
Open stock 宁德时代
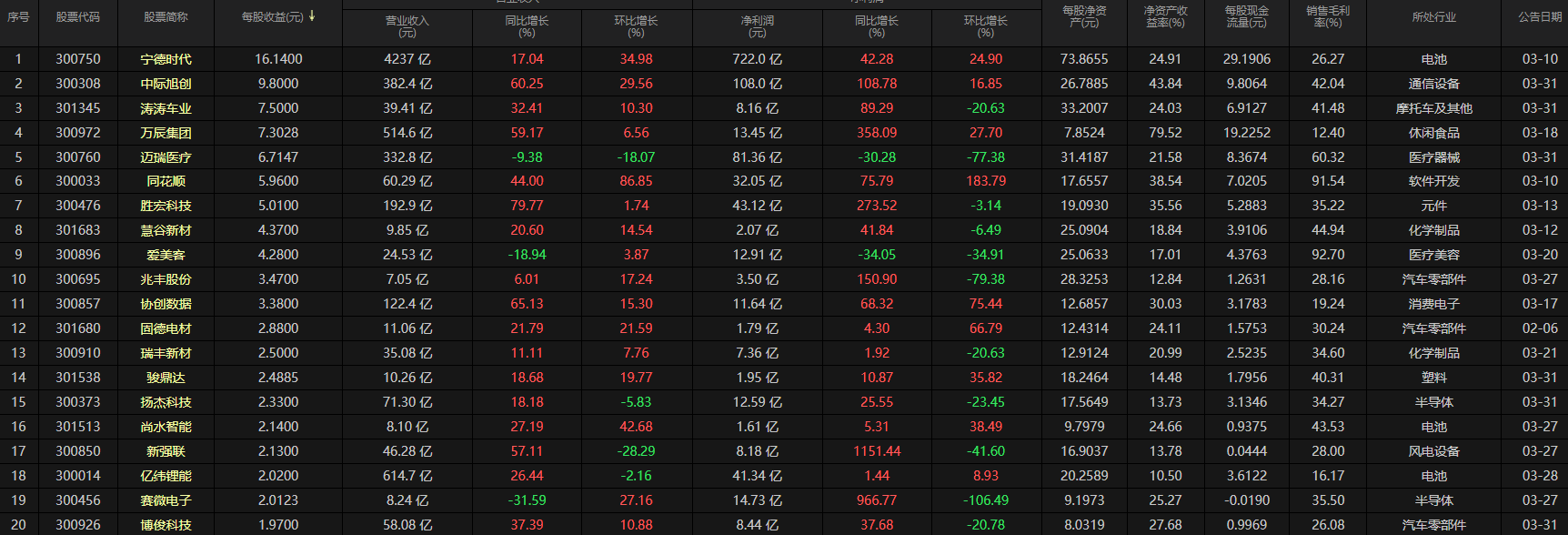coord(166,59)
